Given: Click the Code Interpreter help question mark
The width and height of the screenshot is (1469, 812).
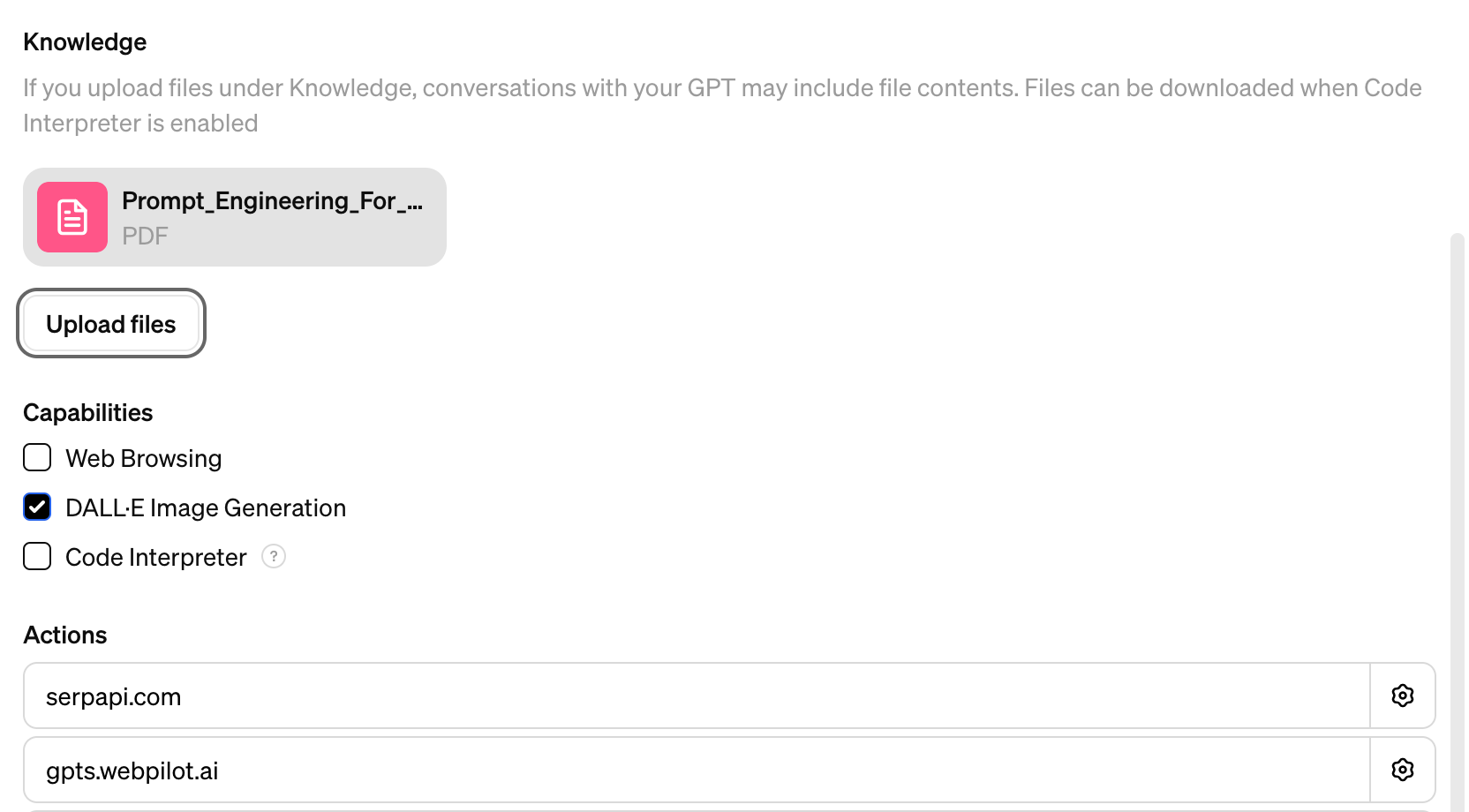Looking at the screenshot, I should click(x=274, y=556).
